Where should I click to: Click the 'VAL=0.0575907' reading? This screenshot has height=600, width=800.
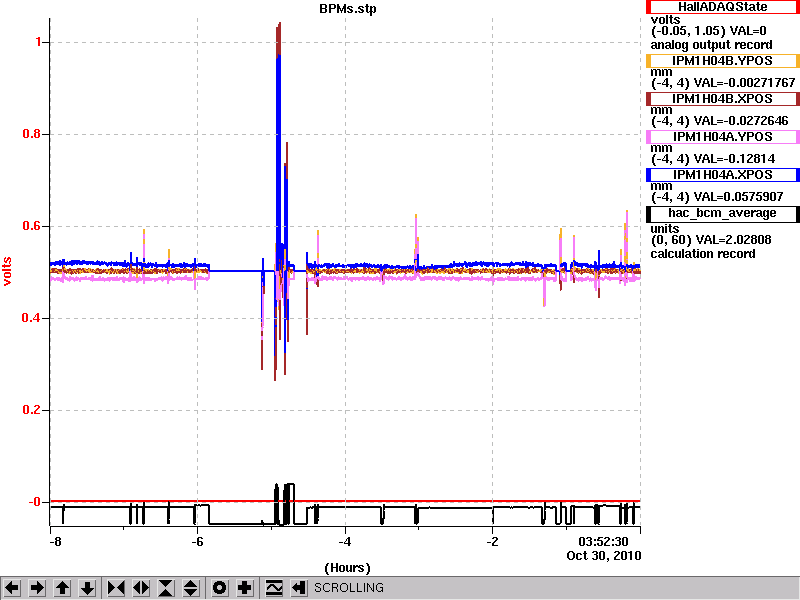[x=738, y=197]
